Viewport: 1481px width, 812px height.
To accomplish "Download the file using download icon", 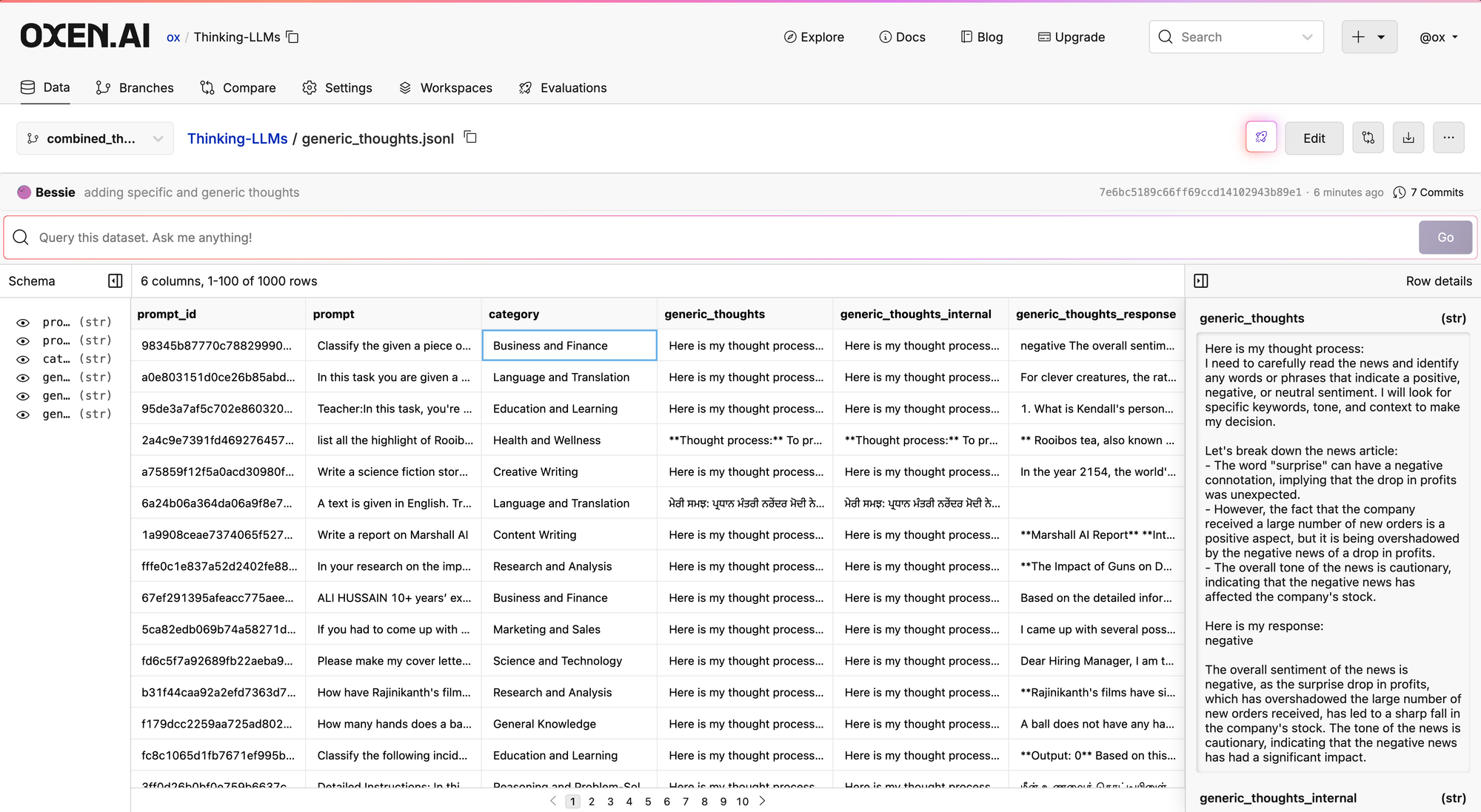I will [x=1408, y=138].
